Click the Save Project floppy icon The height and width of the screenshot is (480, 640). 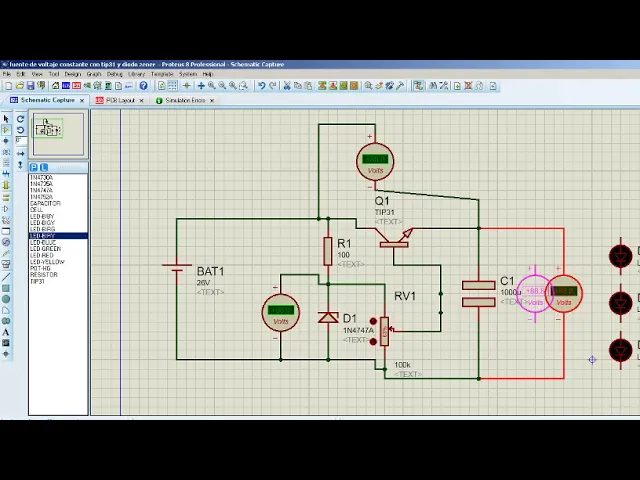30,86
